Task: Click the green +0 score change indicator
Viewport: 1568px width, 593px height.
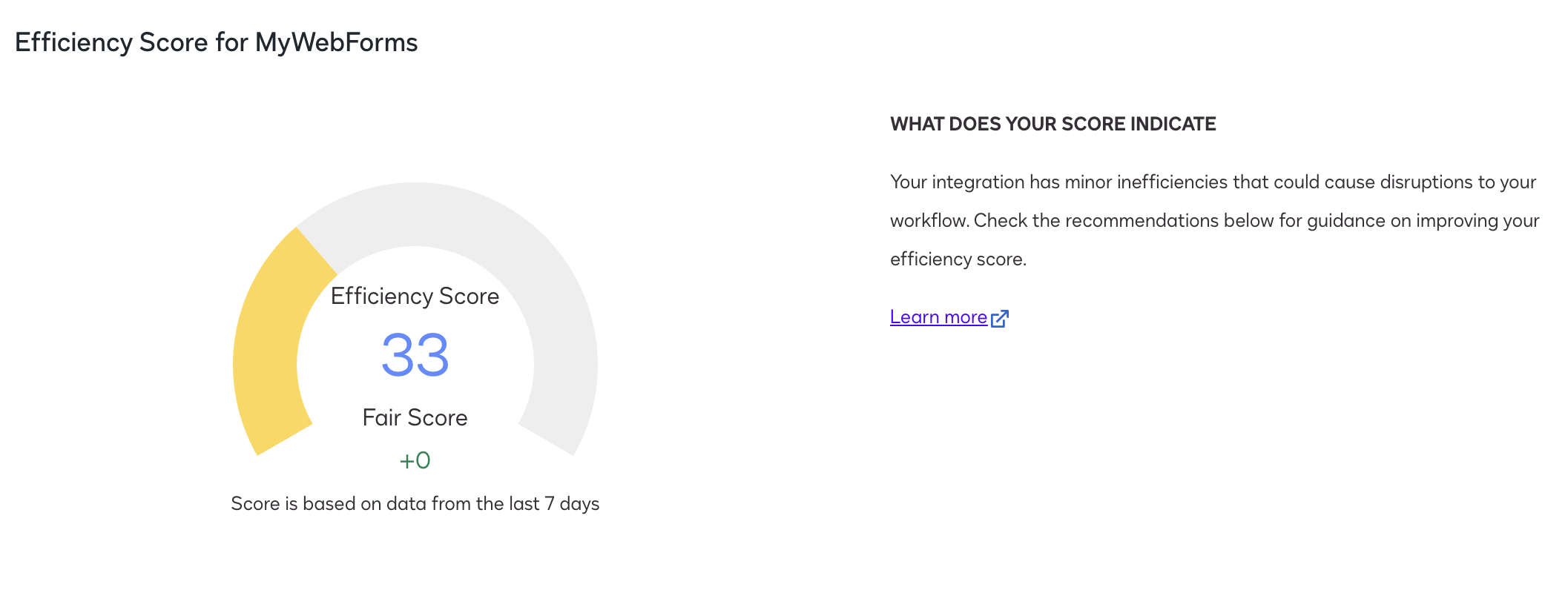Action: 415,460
